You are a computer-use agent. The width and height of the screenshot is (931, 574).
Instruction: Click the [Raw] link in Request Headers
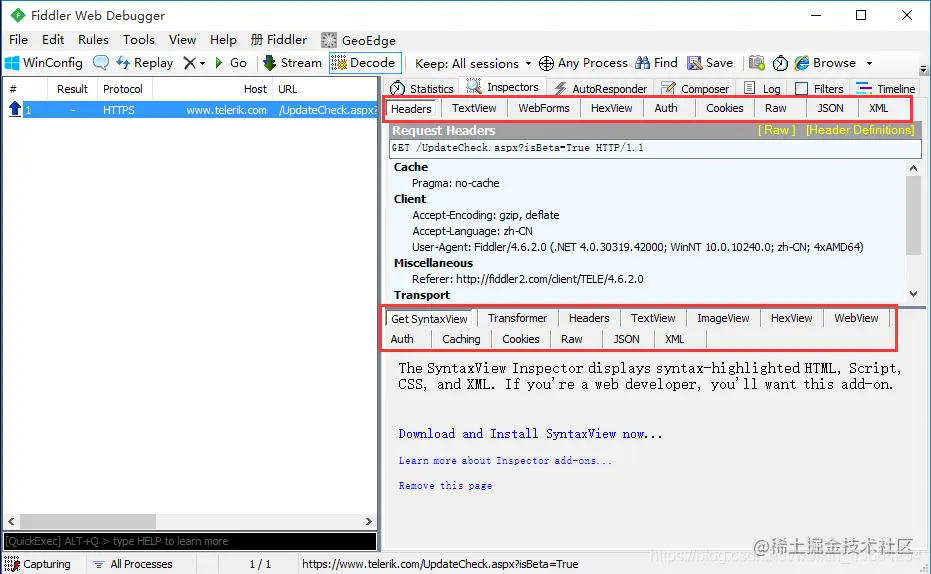click(x=776, y=130)
